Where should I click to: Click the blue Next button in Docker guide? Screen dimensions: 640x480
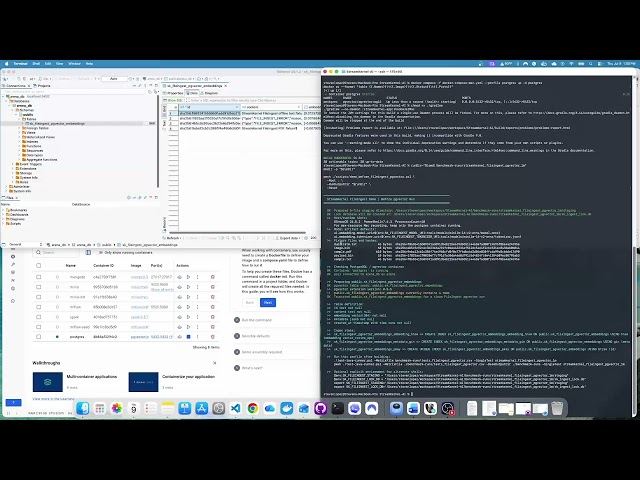(x=268, y=302)
